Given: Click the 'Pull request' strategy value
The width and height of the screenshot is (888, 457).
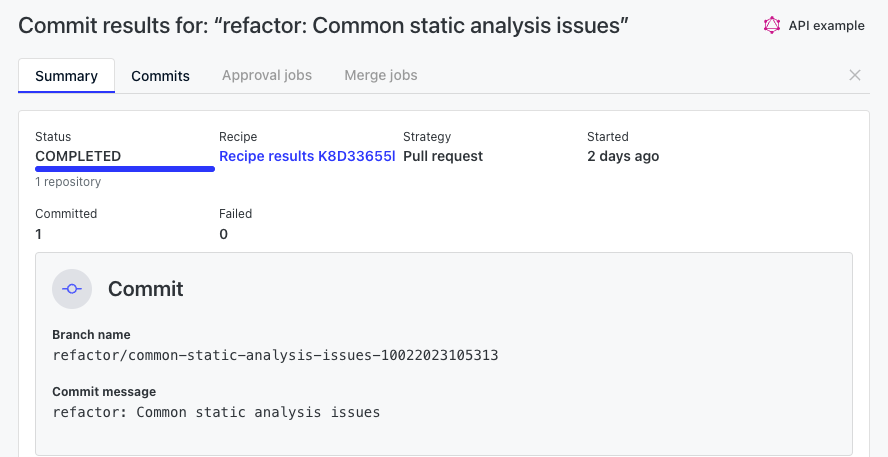Looking at the screenshot, I should coord(443,156).
